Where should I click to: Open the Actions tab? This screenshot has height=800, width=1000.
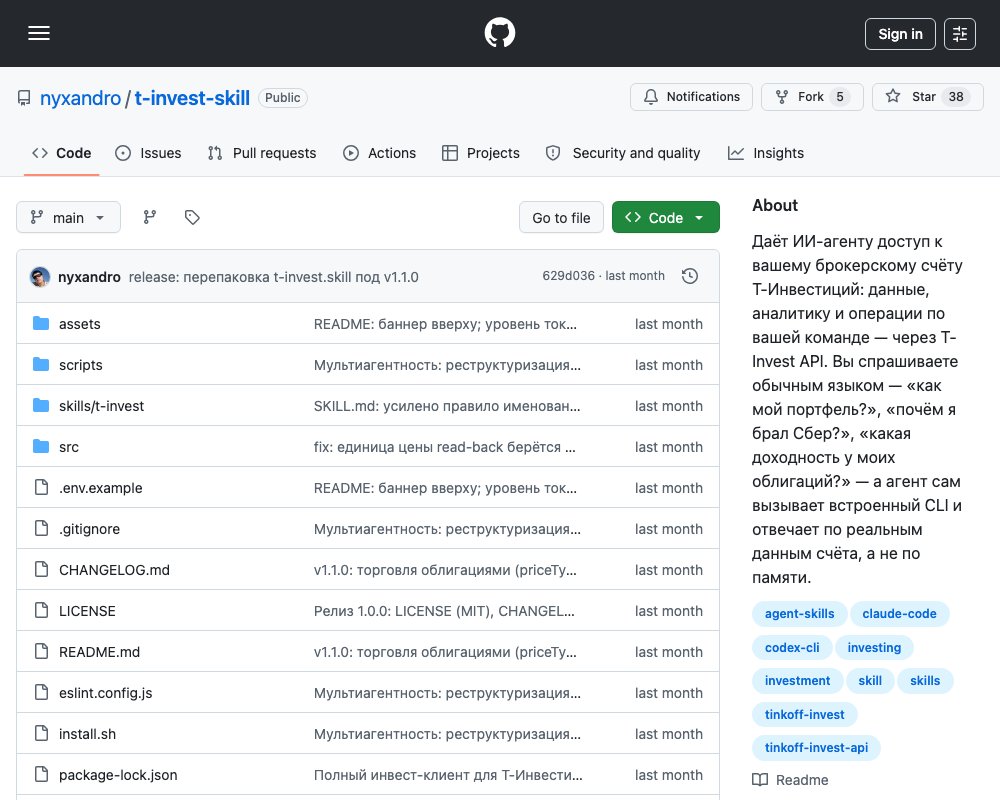coord(379,153)
